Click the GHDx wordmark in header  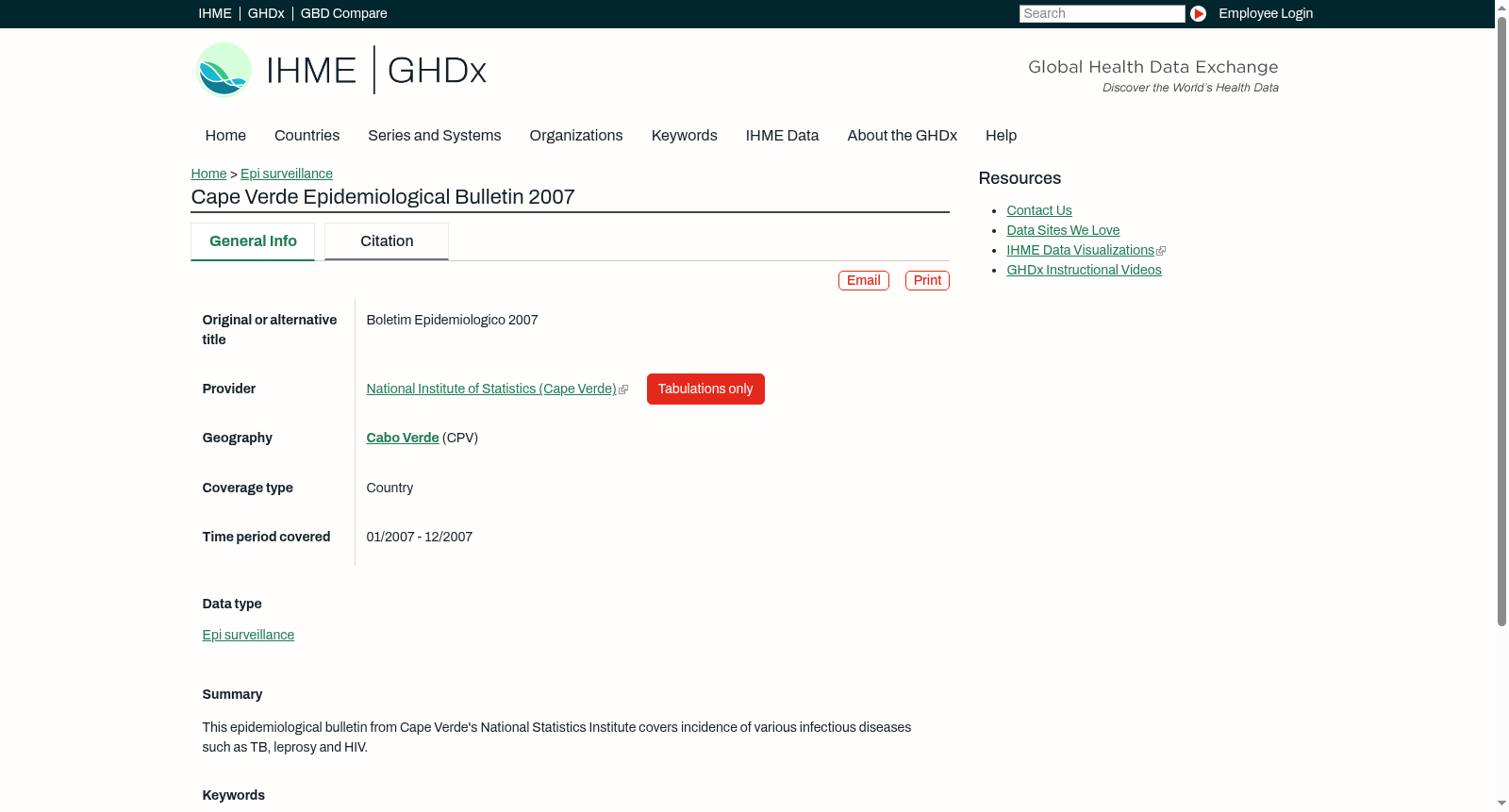(437, 71)
